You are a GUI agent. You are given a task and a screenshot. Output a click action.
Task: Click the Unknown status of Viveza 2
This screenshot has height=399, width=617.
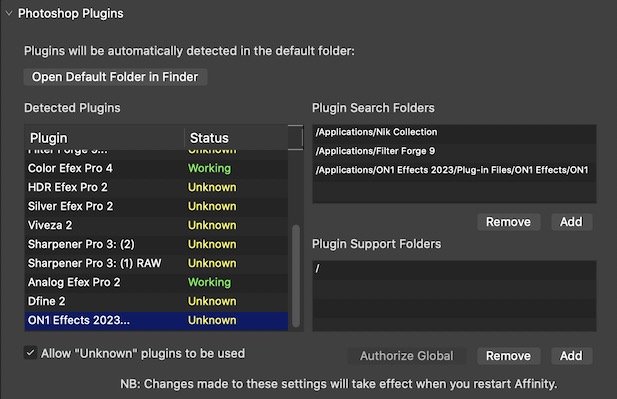click(x=212, y=225)
